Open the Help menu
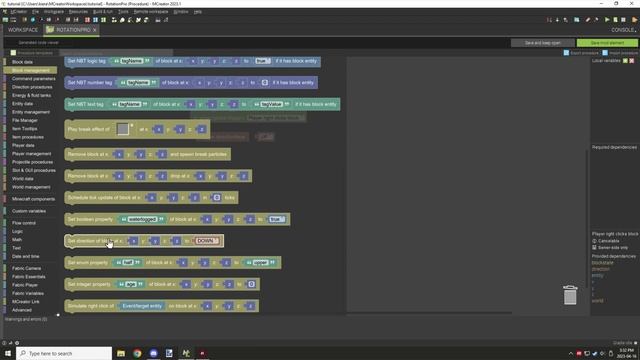Image resolution: width=640 pixels, height=360 pixels. point(198,12)
